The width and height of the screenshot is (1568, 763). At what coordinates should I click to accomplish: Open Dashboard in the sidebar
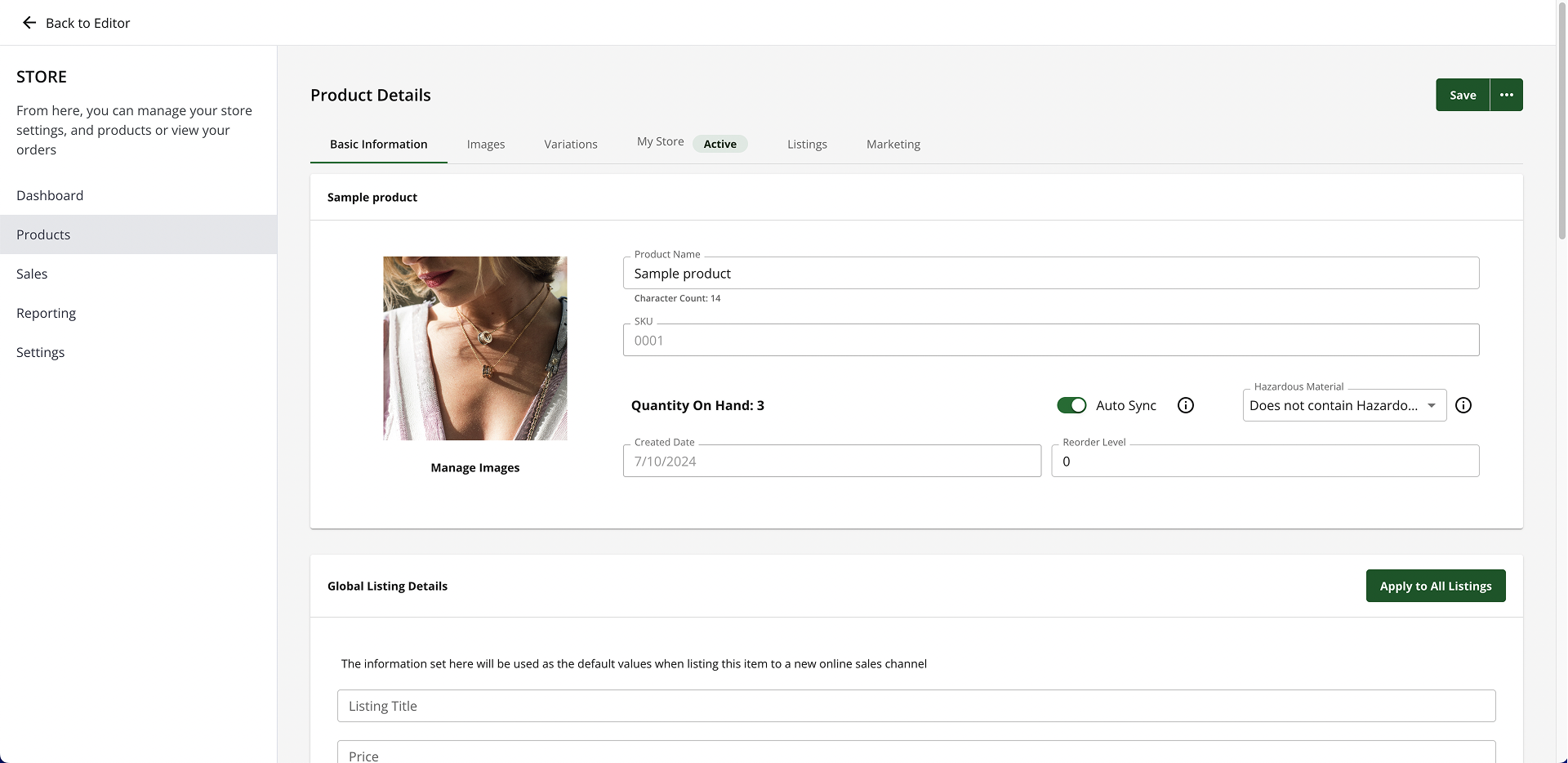(x=139, y=195)
